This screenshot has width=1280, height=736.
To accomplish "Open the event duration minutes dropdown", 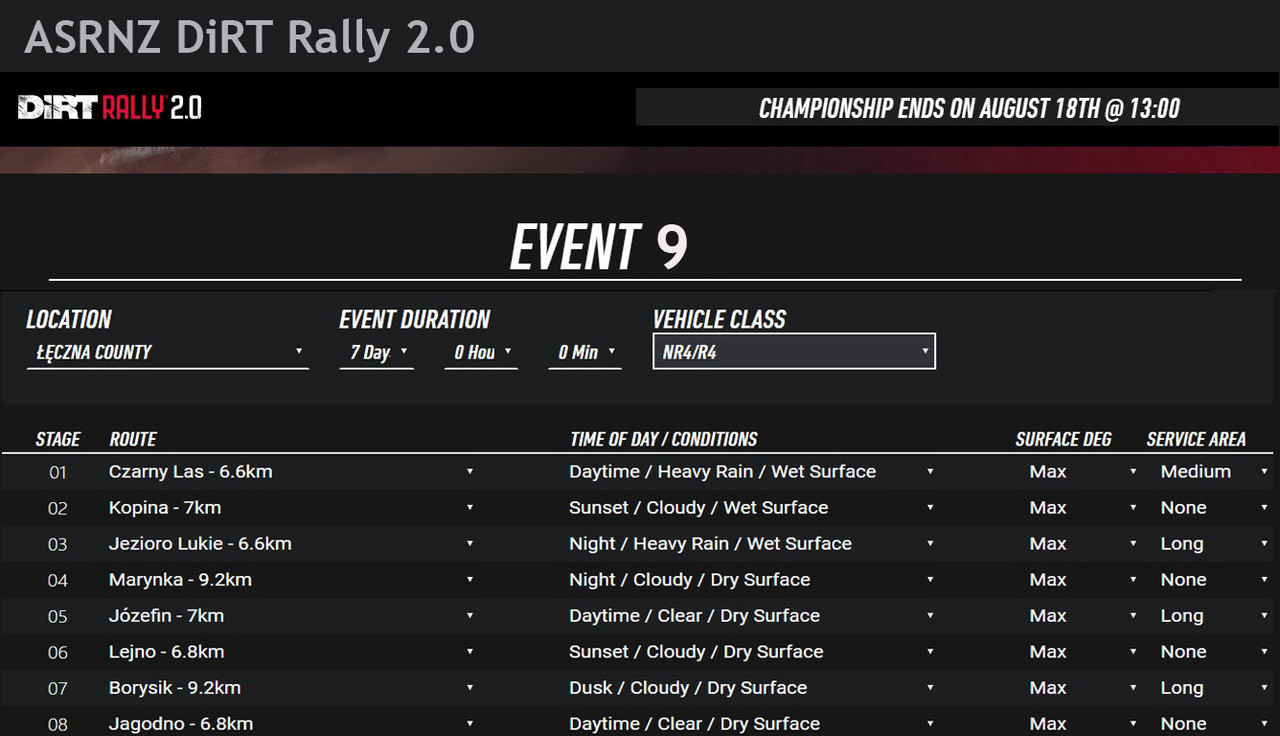I will coord(585,352).
